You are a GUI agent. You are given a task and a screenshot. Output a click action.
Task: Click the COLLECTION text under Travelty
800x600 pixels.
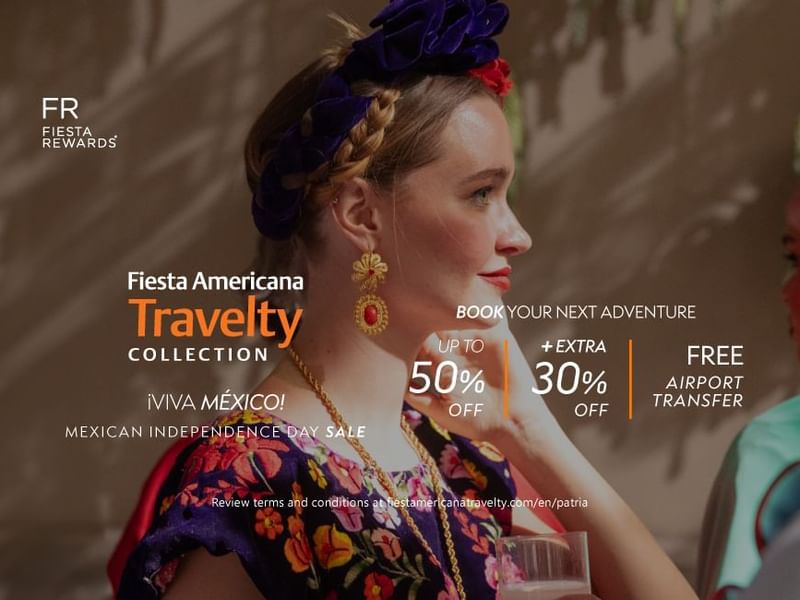198,355
